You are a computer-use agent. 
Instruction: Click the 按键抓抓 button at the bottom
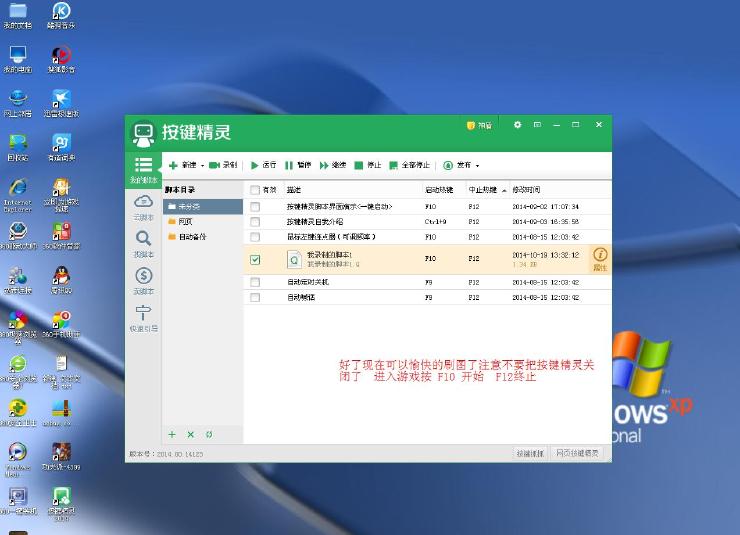pyautogui.click(x=530, y=453)
